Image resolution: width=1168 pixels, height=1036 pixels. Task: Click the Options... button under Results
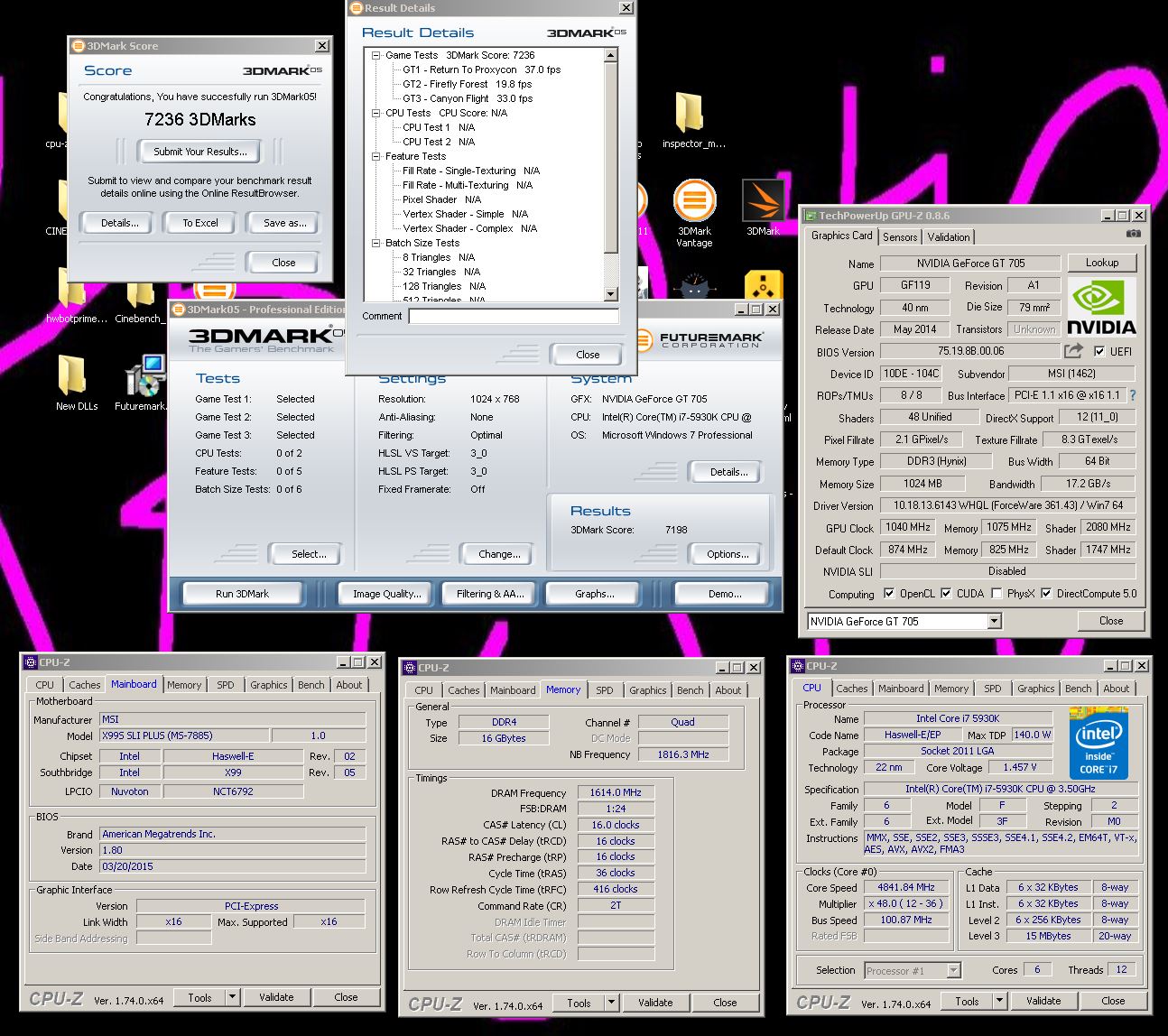[x=728, y=554]
